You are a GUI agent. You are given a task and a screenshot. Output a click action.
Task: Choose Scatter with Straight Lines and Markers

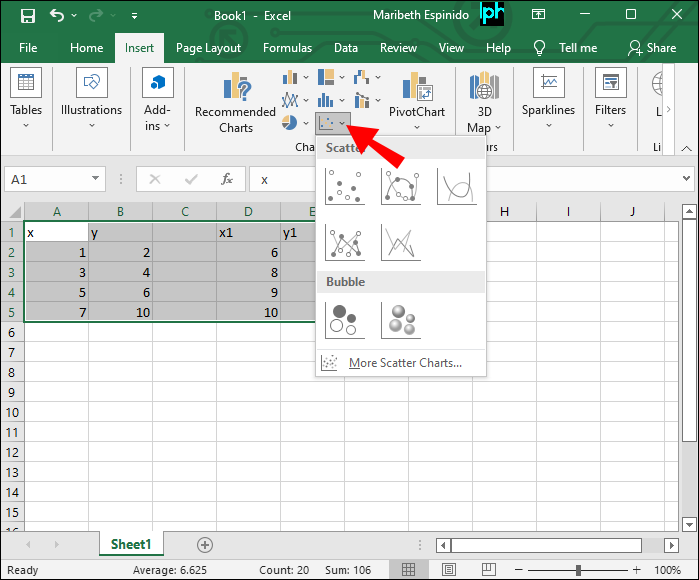click(345, 242)
